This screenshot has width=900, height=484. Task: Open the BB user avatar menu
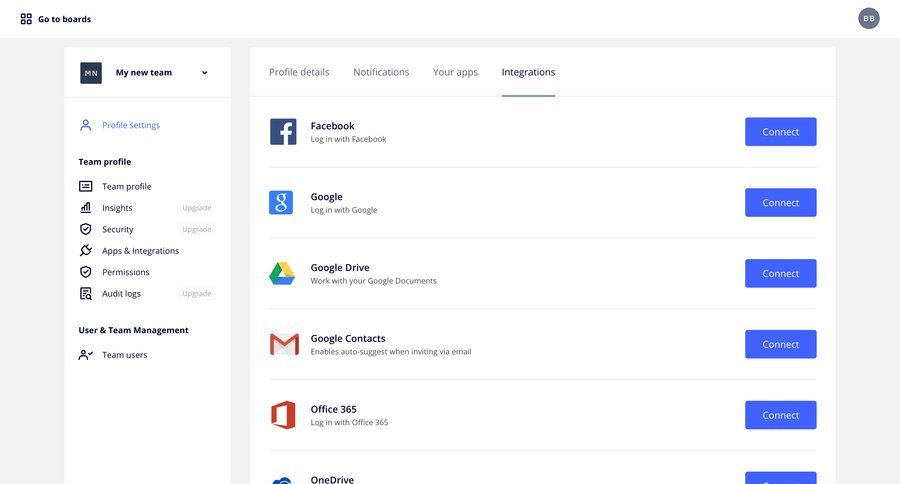868,18
